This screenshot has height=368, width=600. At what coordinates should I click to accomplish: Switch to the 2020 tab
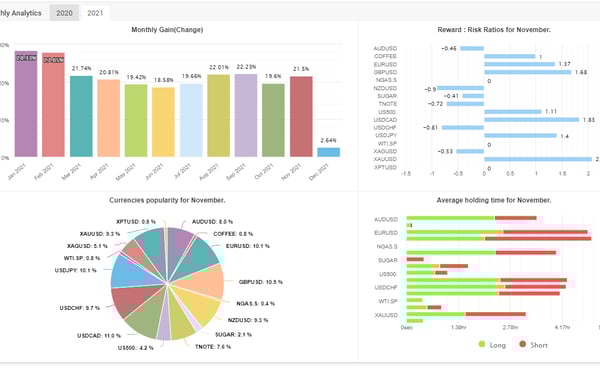pyautogui.click(x=64, y=13)
